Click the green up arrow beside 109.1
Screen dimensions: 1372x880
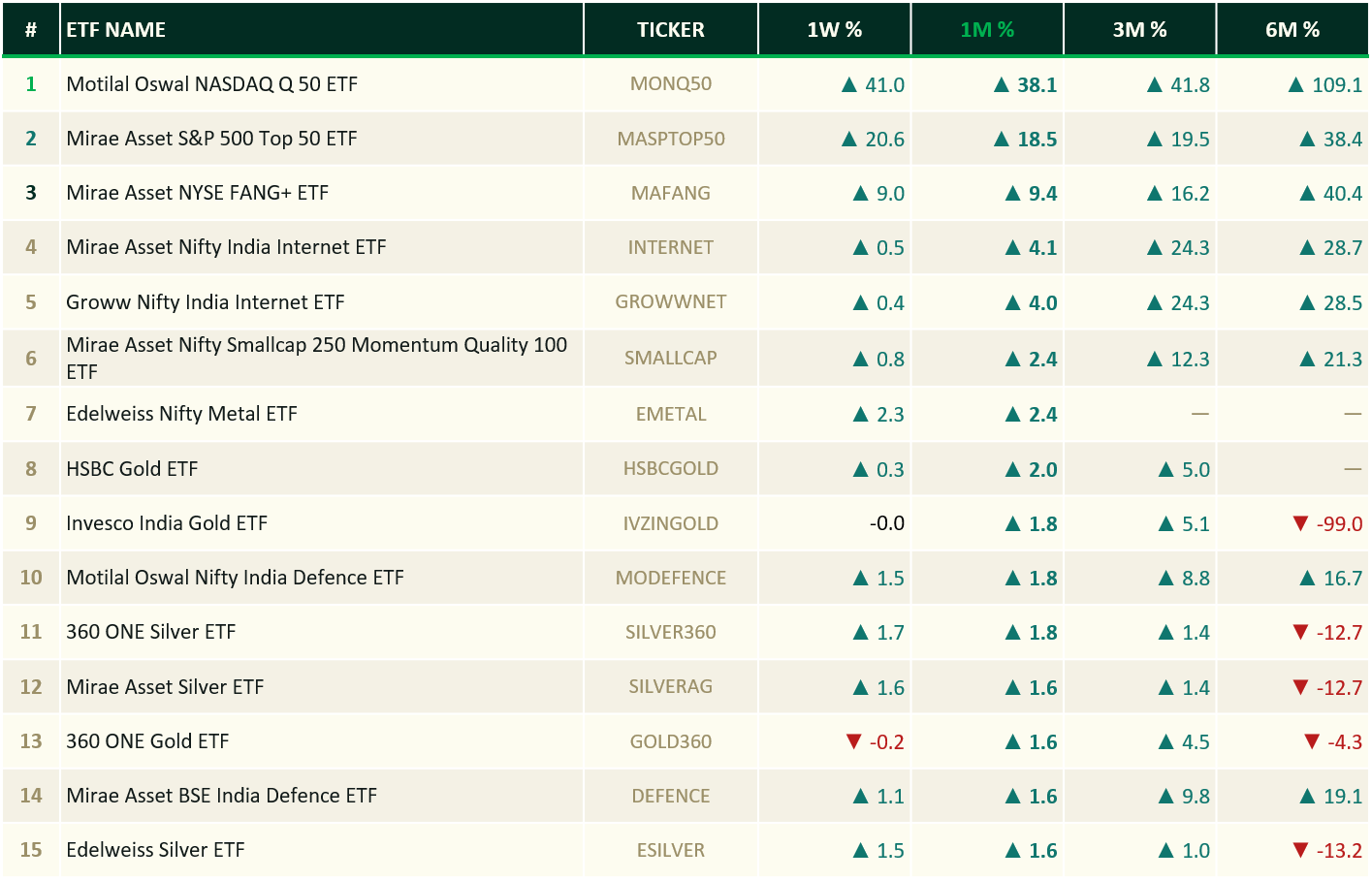[1296, 85]
